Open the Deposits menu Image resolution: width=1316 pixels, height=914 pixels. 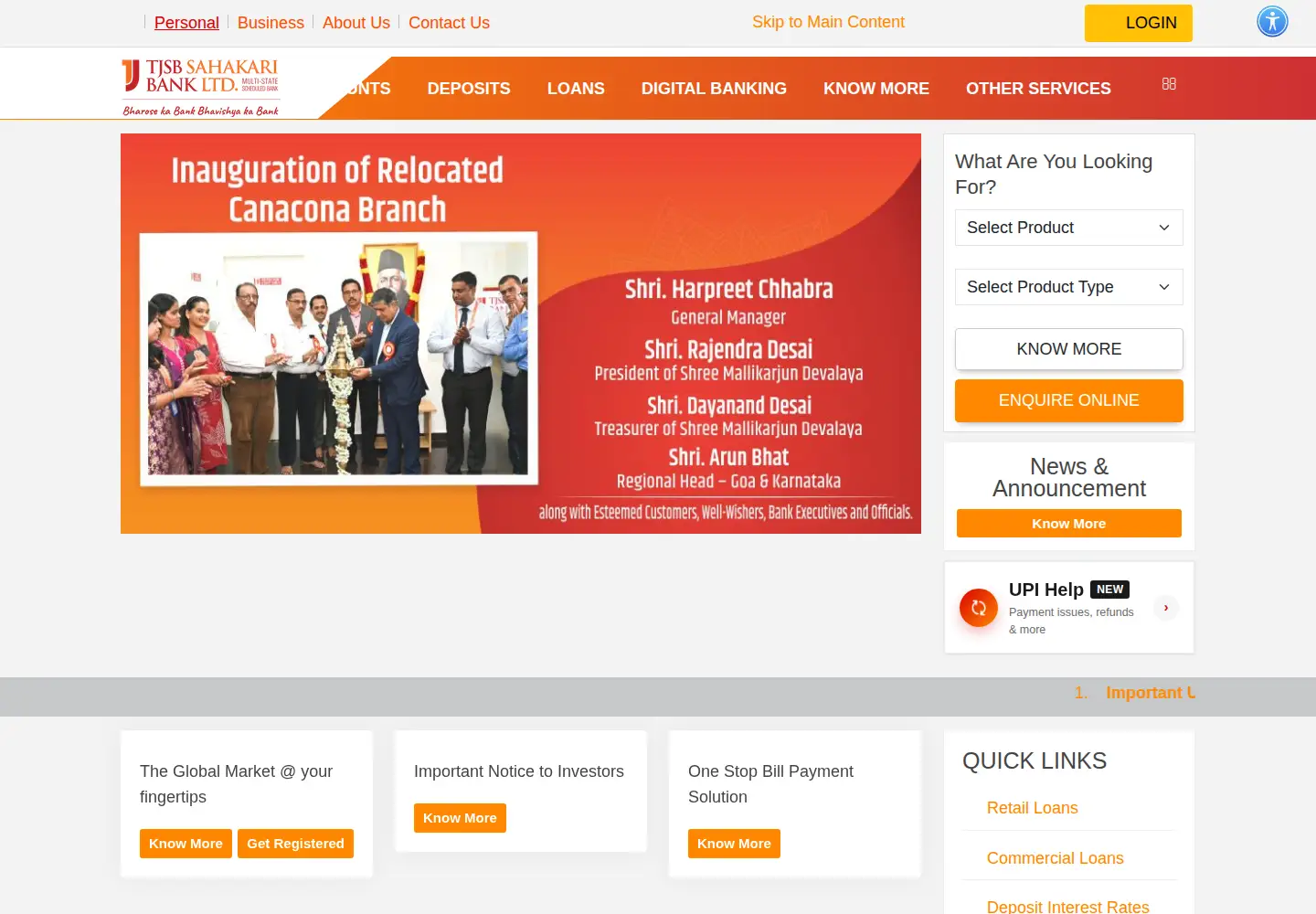(x=469, y=89)
